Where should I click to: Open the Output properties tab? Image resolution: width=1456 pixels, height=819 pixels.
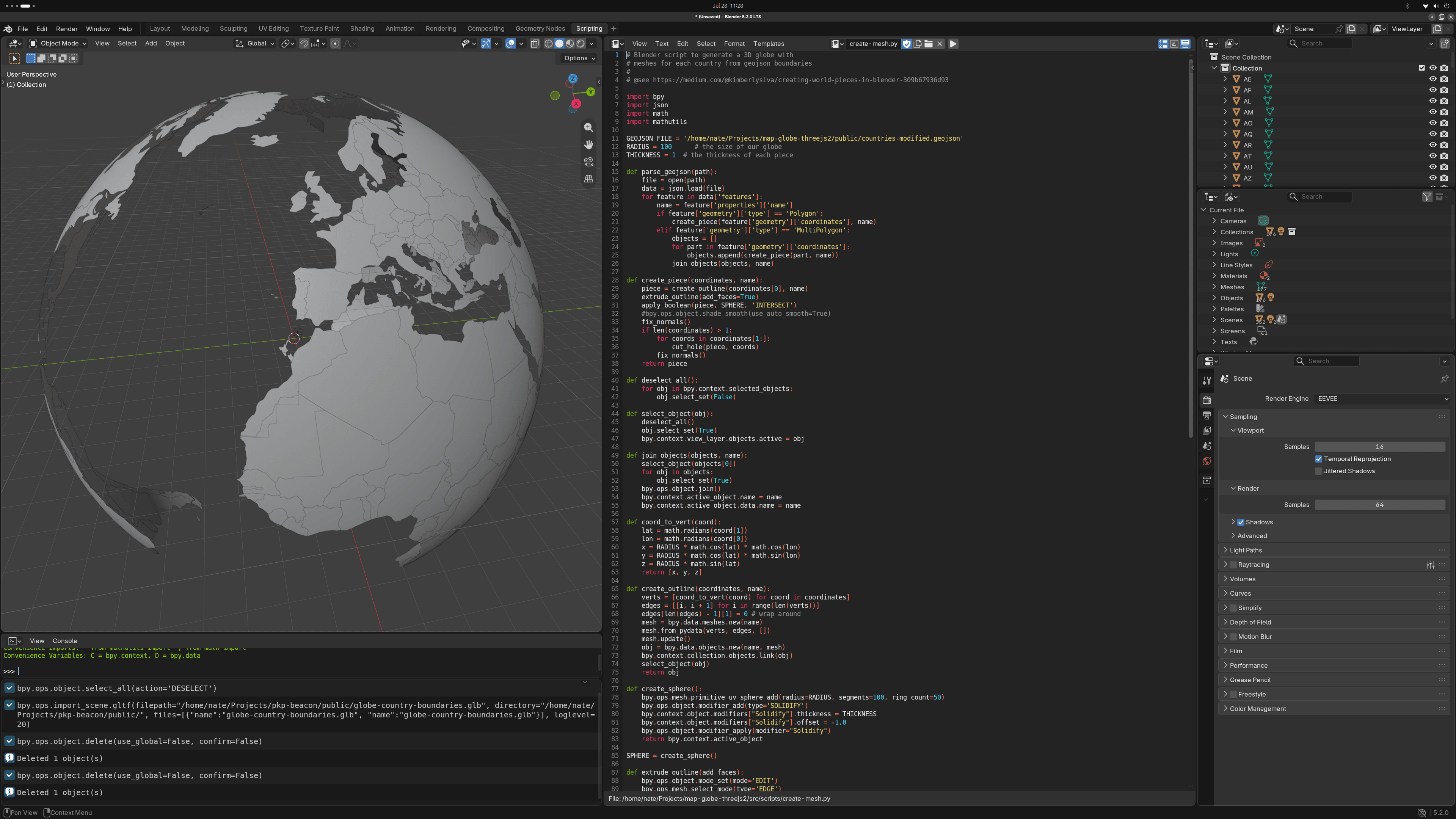[1207, 416]
